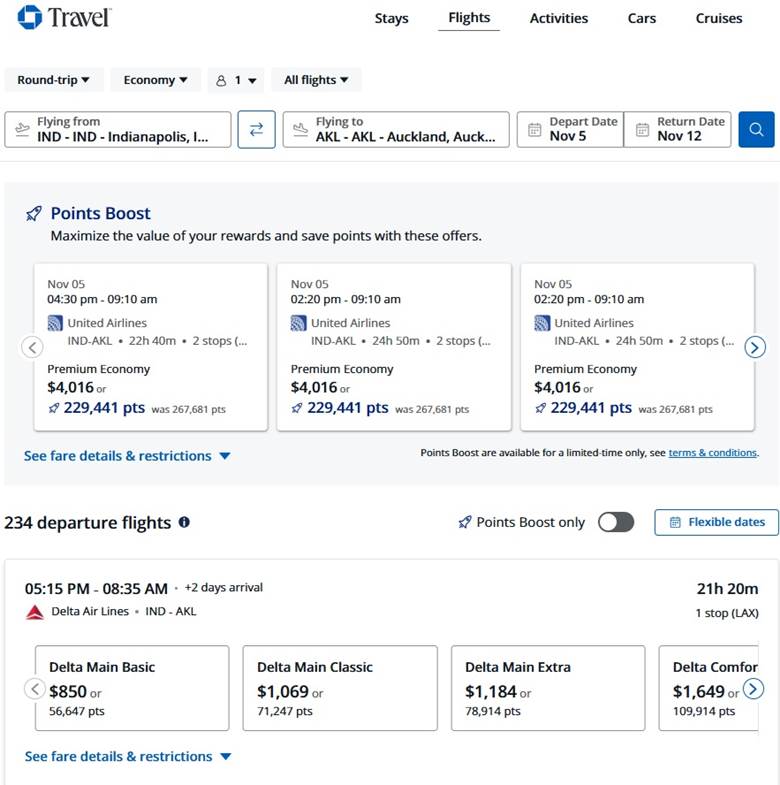Image resolution: width=780 pixels, height=785 pixels.
Task: Select the Delta Main Classic $1,069 fare
Action: pos(340,688)
